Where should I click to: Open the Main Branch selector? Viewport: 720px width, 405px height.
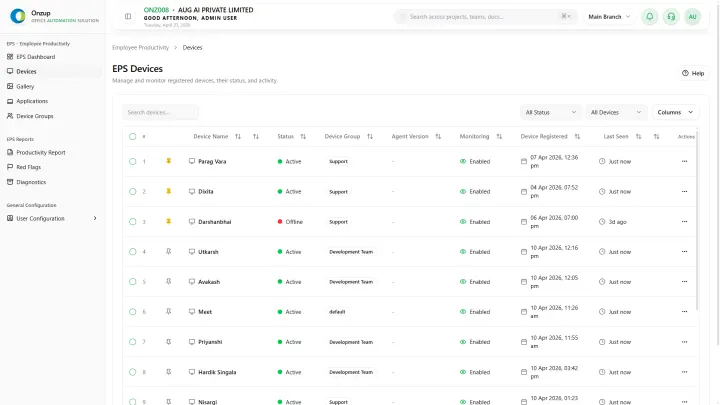pyautogui.click(x=609, y=17)
